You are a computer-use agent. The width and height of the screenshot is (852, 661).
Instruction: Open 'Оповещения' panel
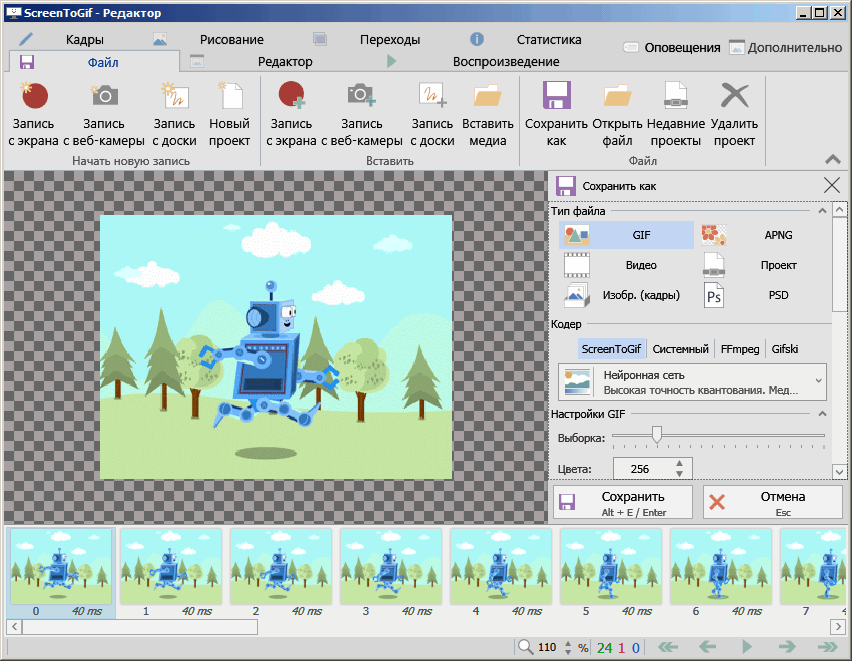coord(672,48)
